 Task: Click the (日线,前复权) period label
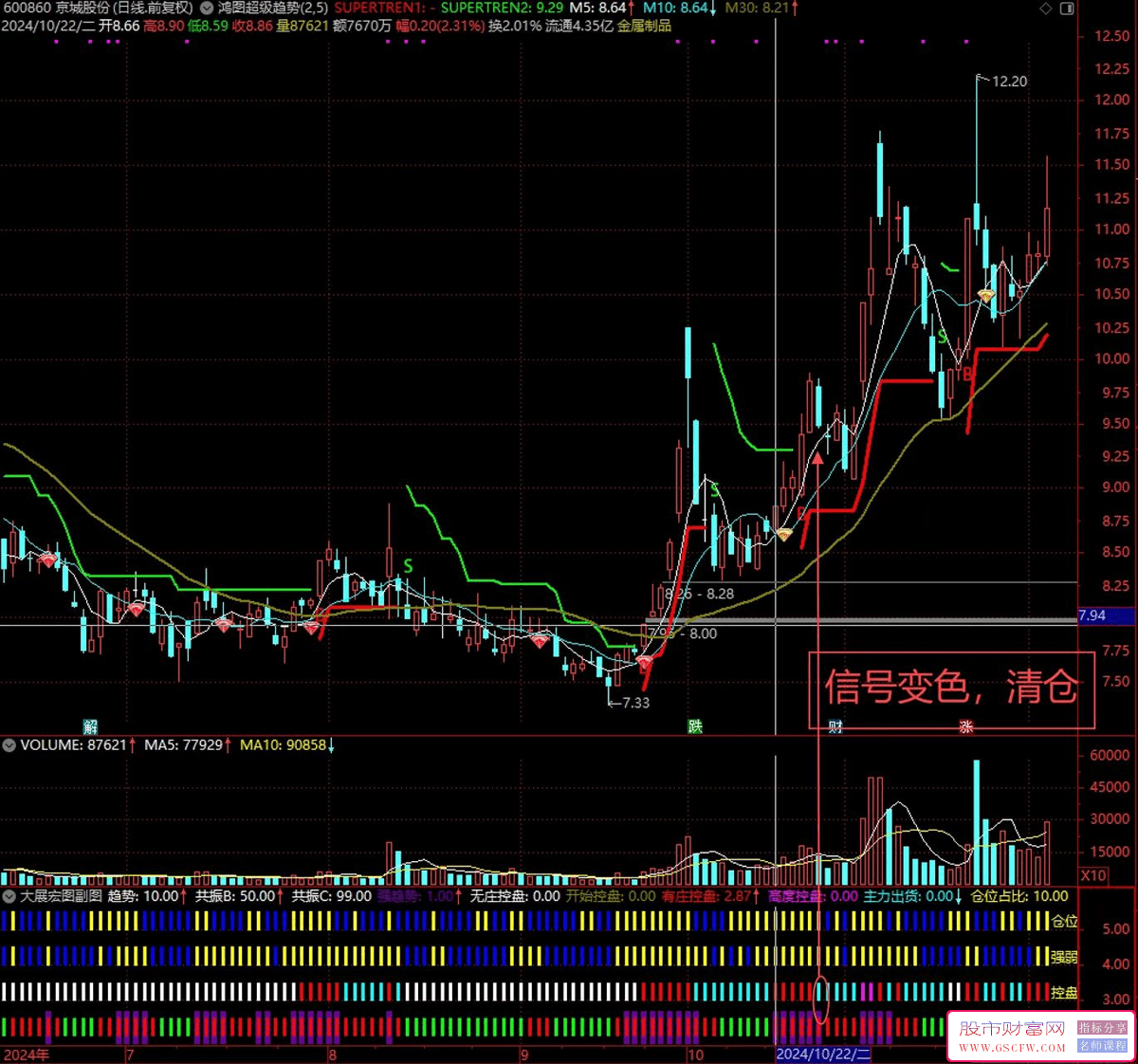[x=154, y=8]
